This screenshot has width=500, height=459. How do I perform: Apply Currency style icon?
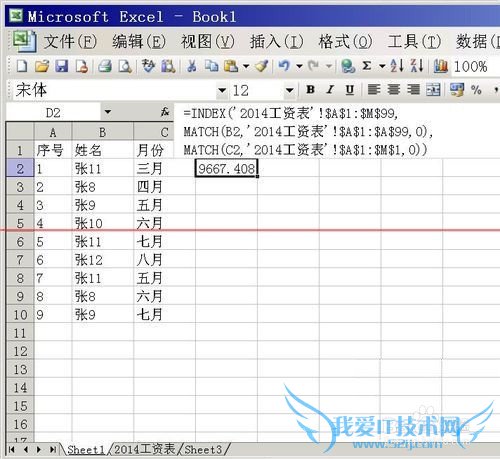[457, 90]
